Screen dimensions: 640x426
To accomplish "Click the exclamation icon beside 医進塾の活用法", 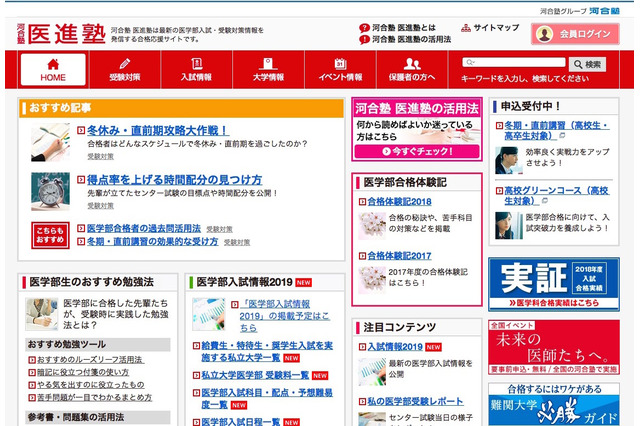I will pyautogui.click(x=364, y=40).
